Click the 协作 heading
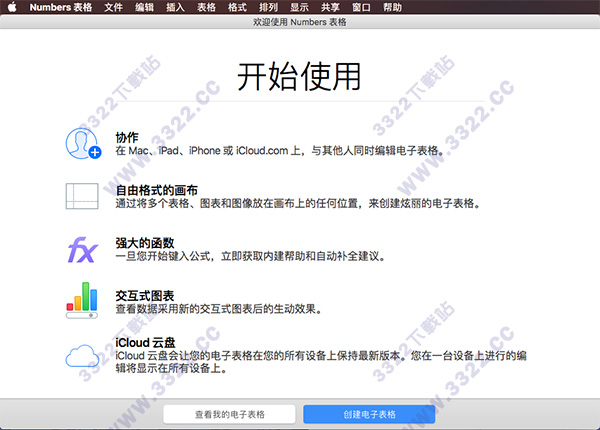 click(x=127, y=137)
